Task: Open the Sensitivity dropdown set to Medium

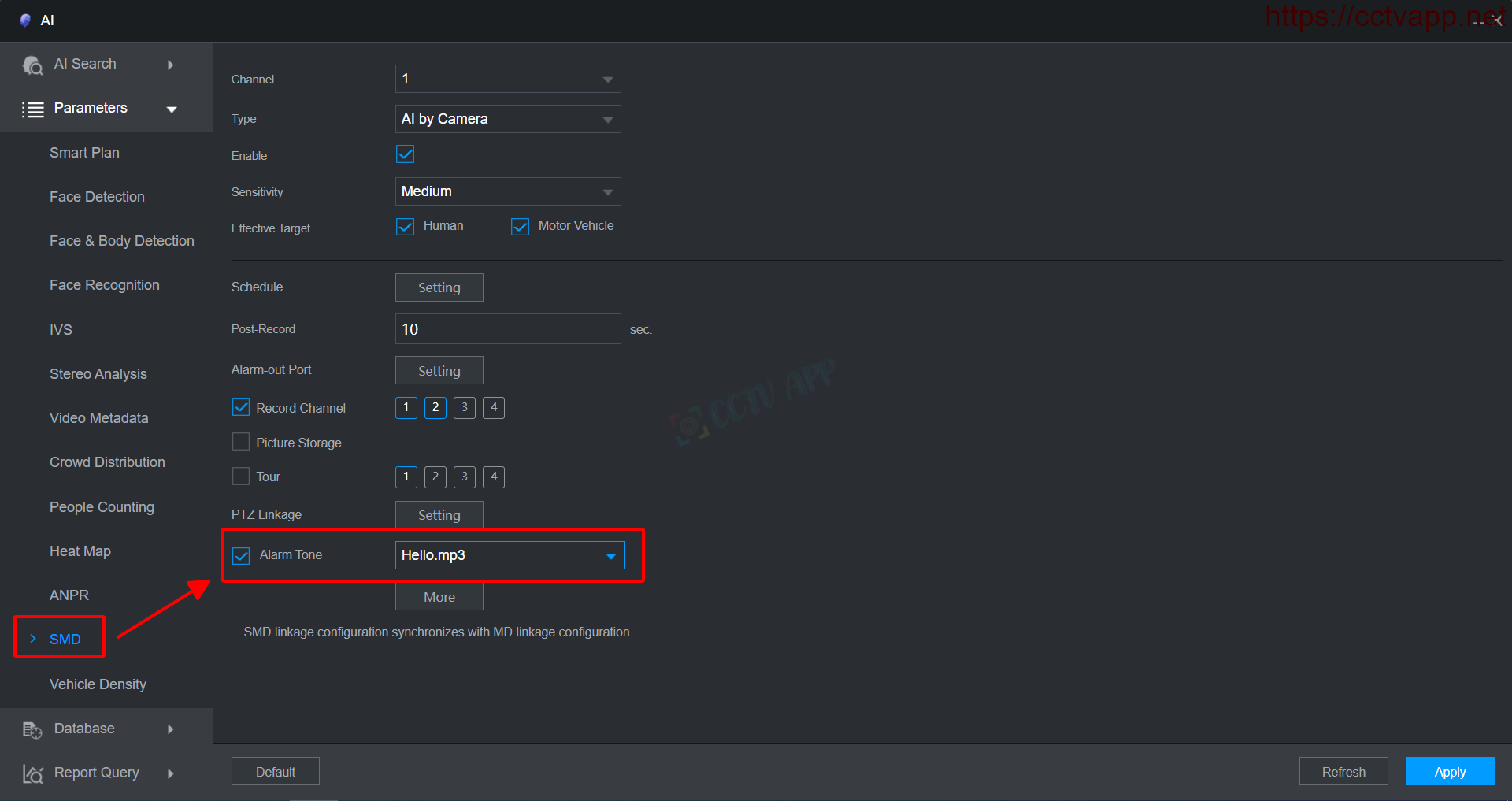Action: [x=507, y=191]
